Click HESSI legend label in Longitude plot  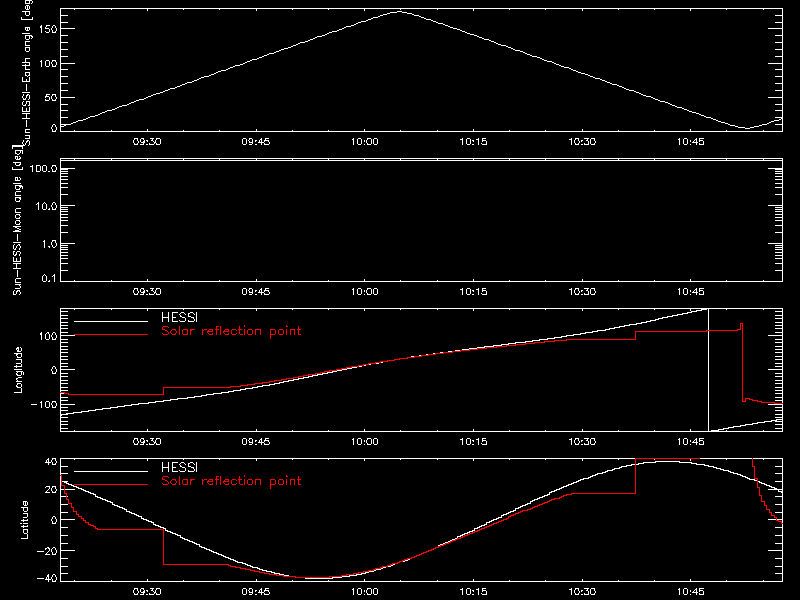click(179, 317)
